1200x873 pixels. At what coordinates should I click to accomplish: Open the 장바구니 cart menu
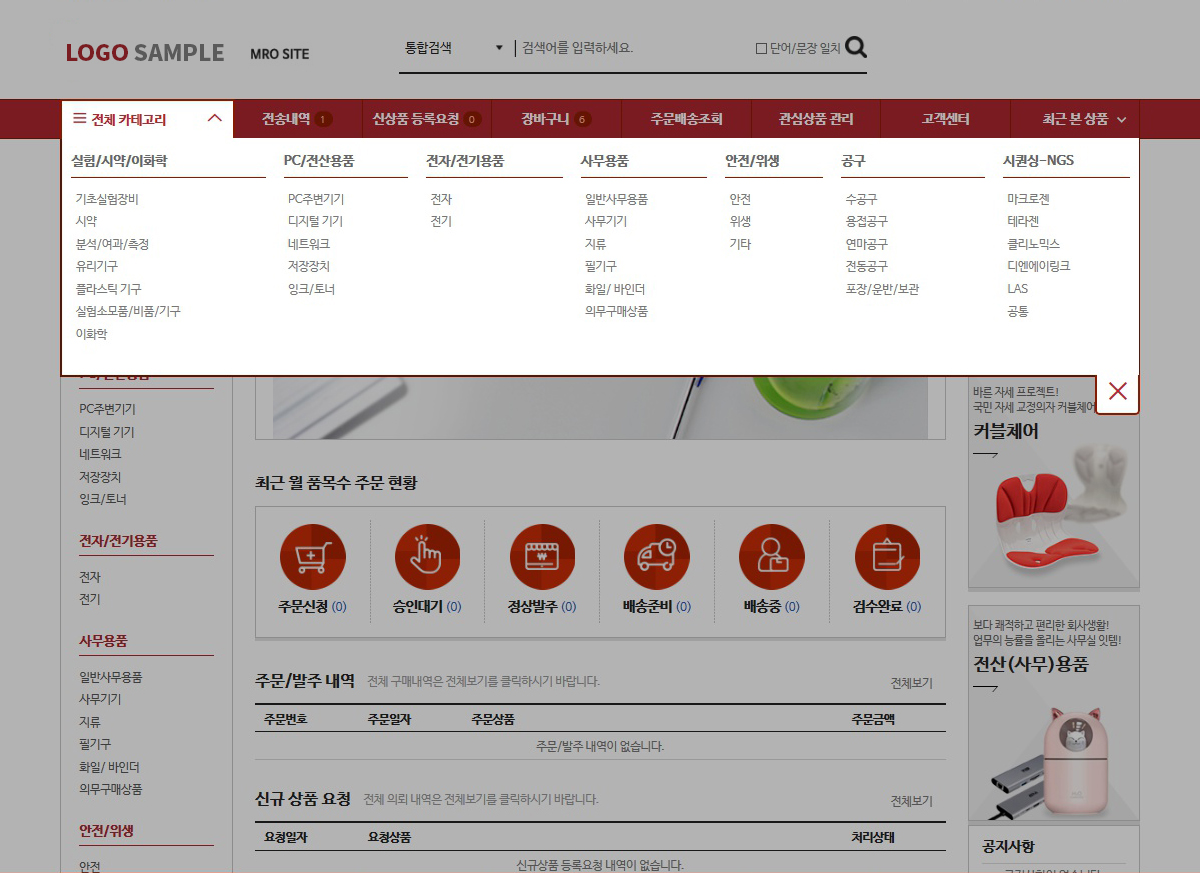548,117
